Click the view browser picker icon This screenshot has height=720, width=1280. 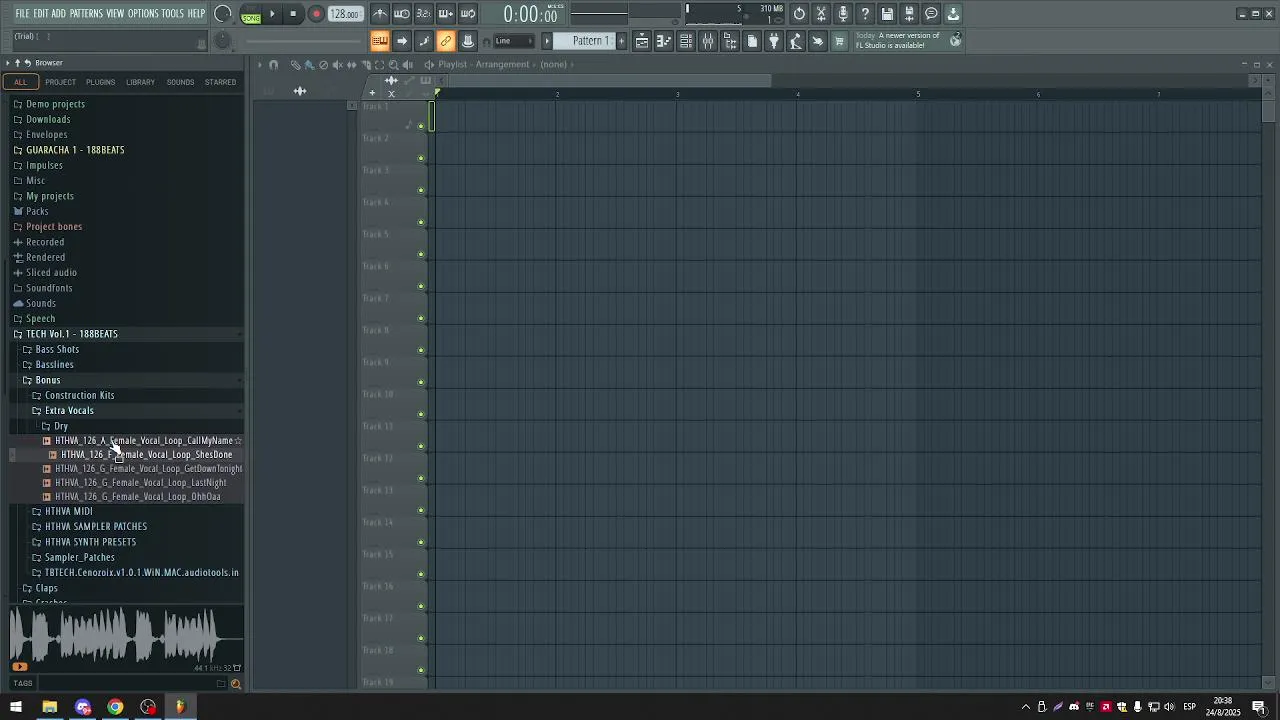(730, 41)
